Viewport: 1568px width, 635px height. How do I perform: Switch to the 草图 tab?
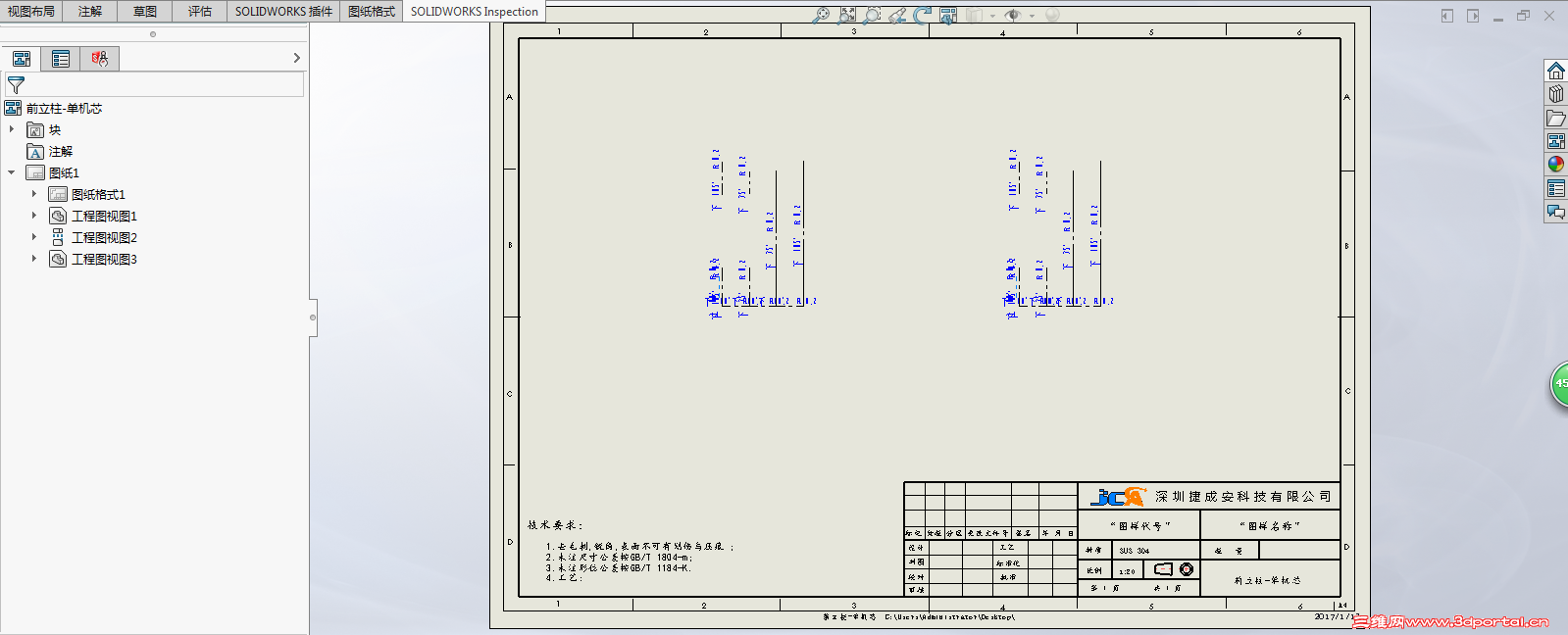pyautogui.click(x=145, y=12)
